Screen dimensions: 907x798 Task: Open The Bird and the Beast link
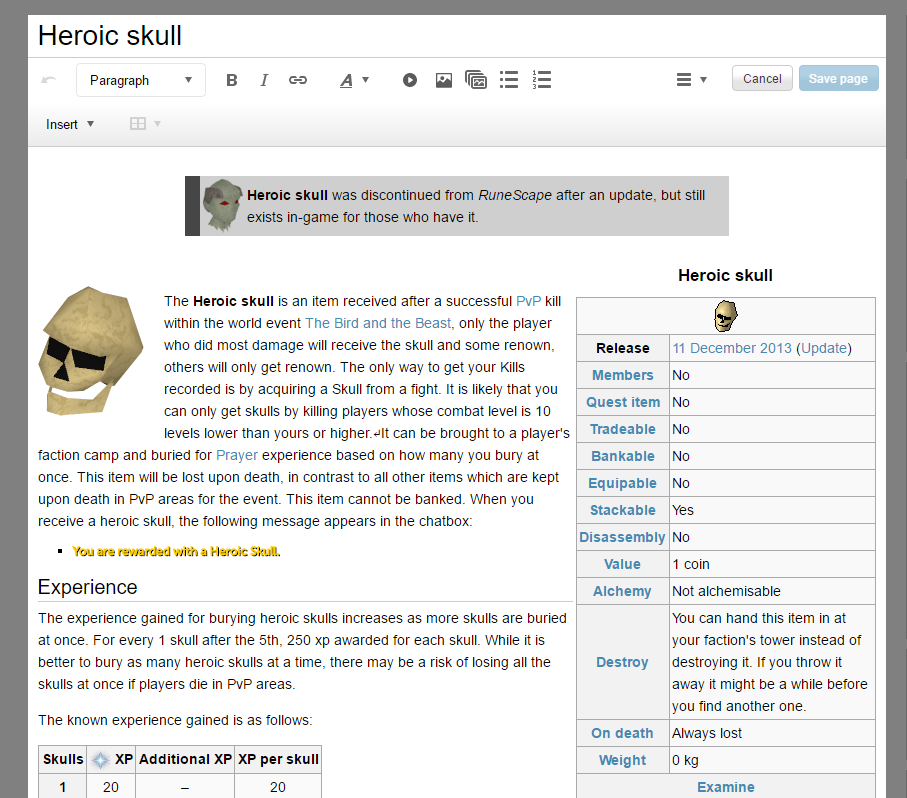tap(378, 323)
